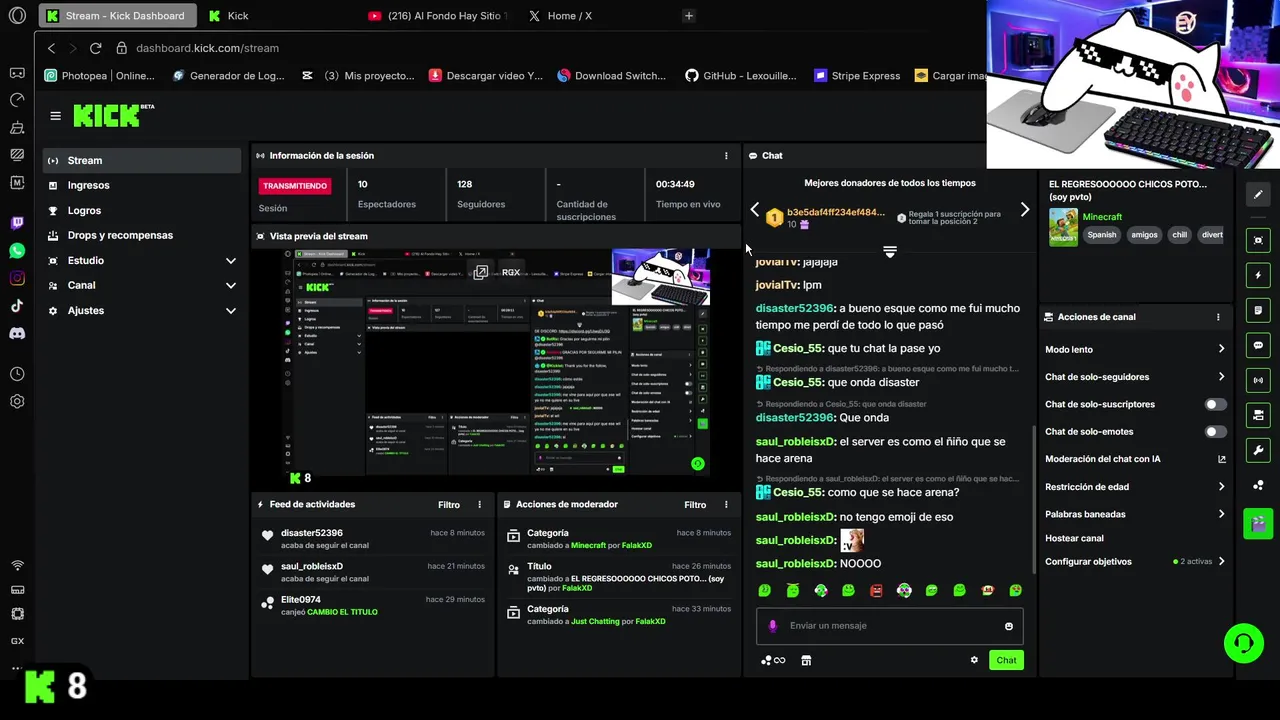1280x720 pixels.
Task: Show next top donor with right arrow
Action: 1024,209
